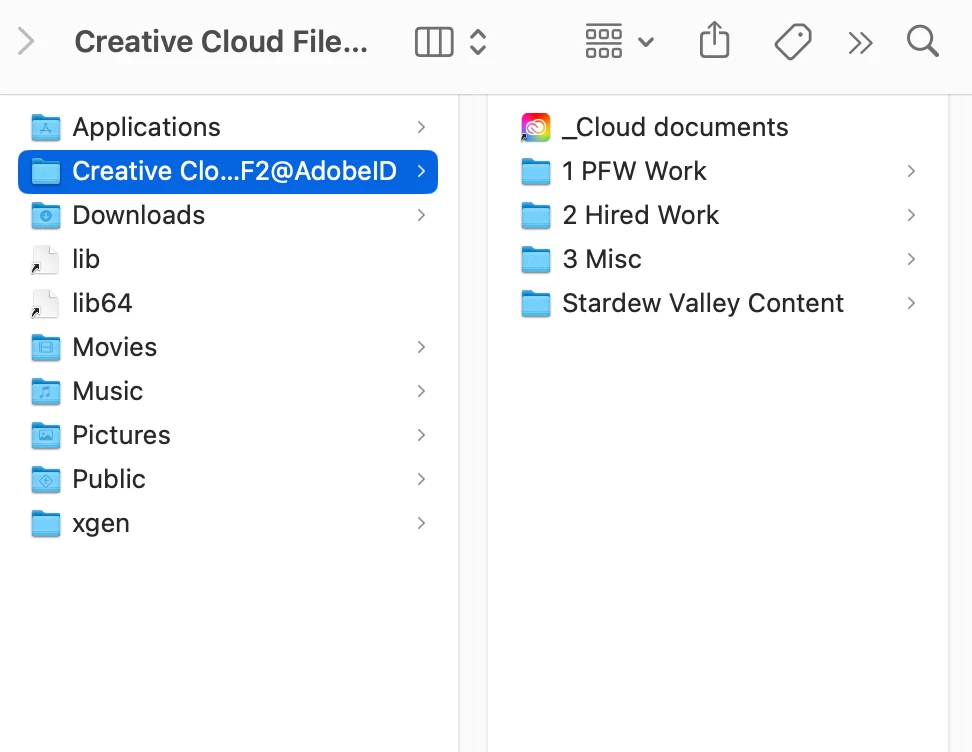Select the lib alias icon
The width and height of the screenshot is (972, 752).
[x=45, y=259]
